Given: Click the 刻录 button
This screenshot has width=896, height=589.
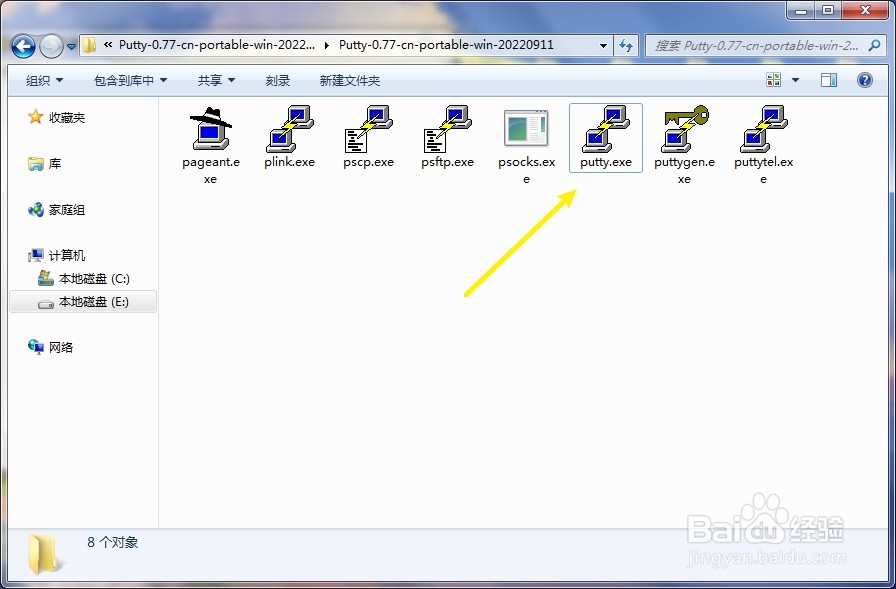Looking at the screenshot, I should click(x=278, y=81).
